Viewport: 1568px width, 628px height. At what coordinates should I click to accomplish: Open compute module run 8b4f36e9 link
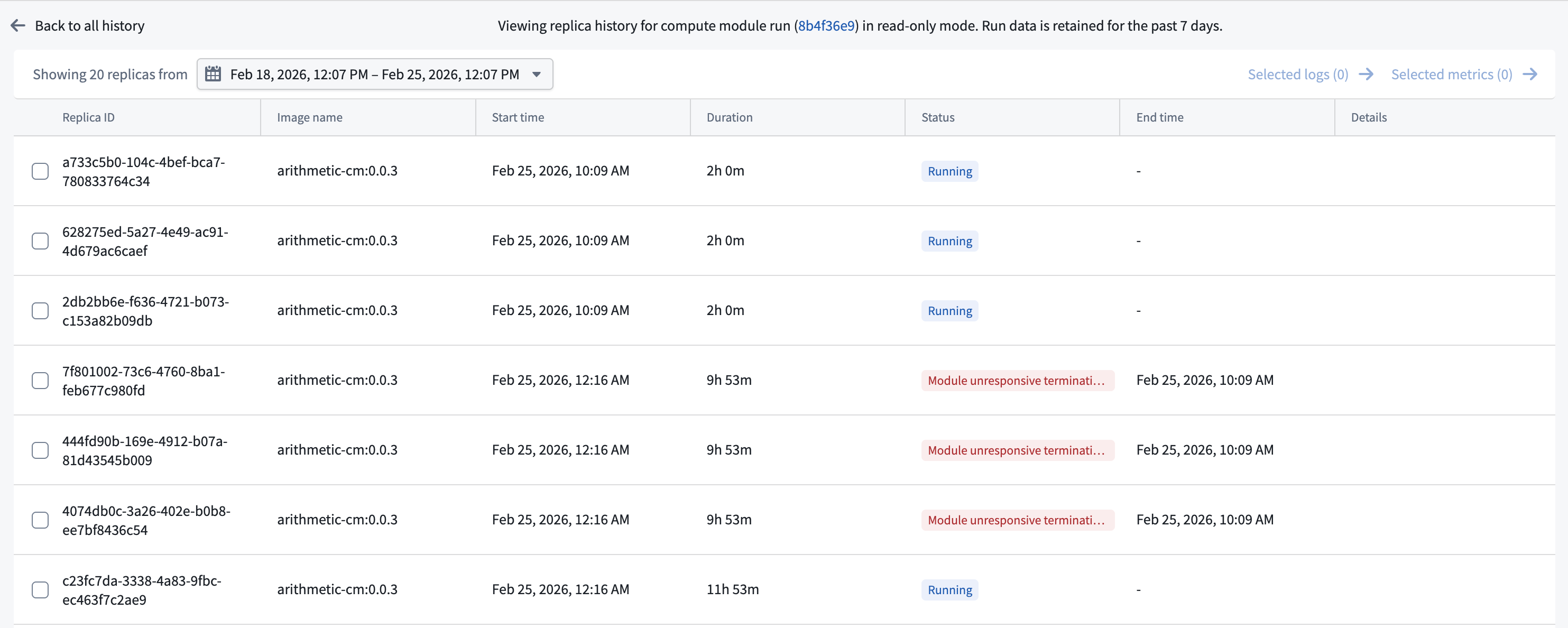tap(826, 25)
